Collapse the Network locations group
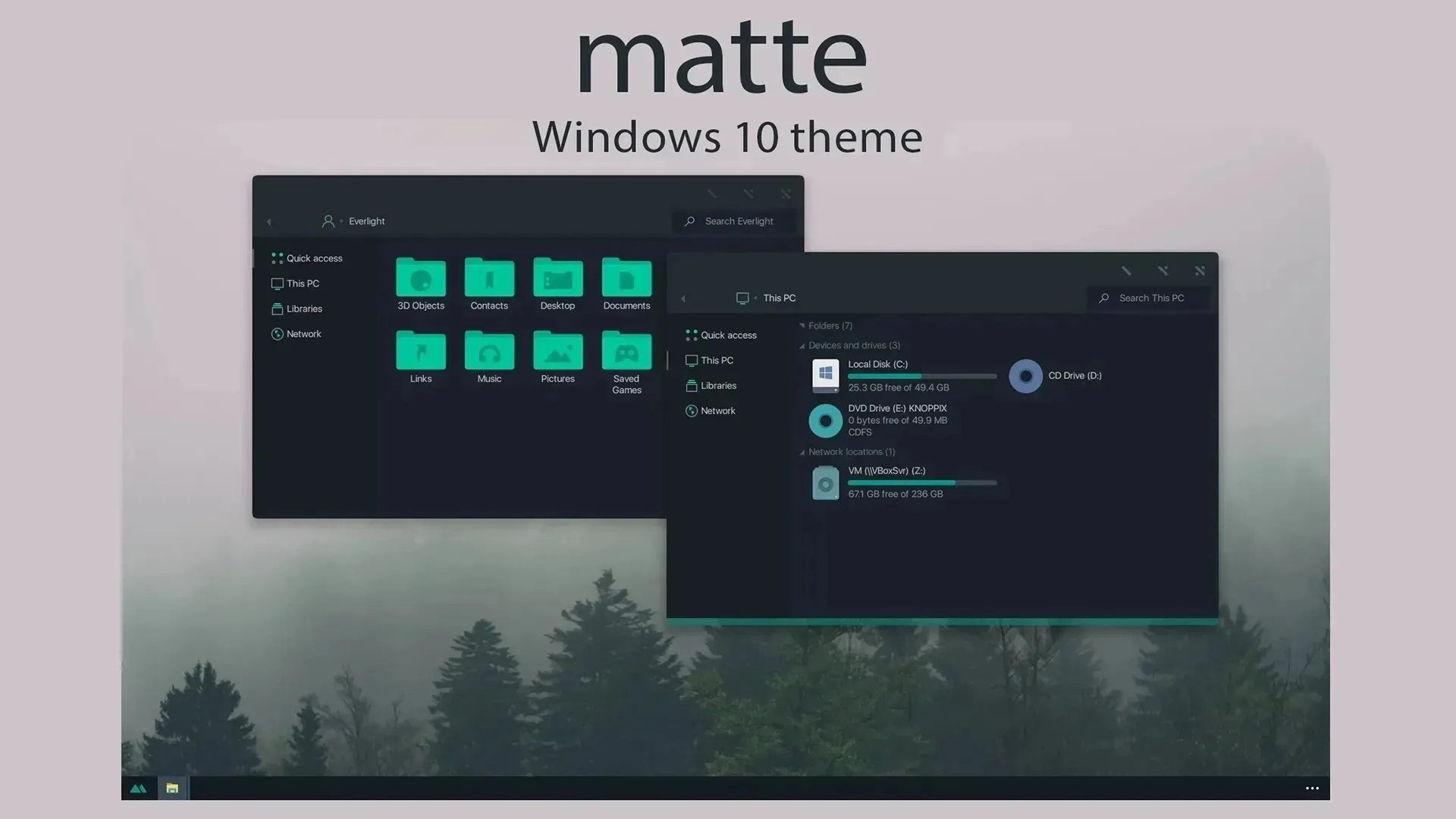The image size is (1456, 819). pos(802,453)
